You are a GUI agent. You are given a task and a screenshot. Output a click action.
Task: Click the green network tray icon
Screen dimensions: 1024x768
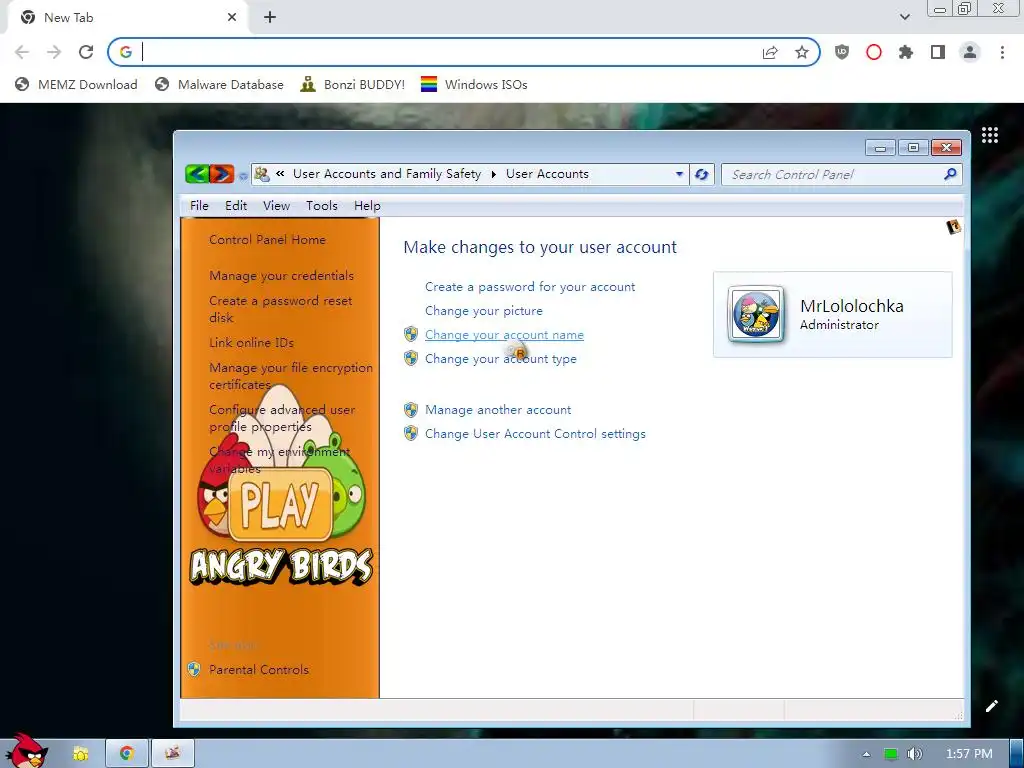(891, 754)
